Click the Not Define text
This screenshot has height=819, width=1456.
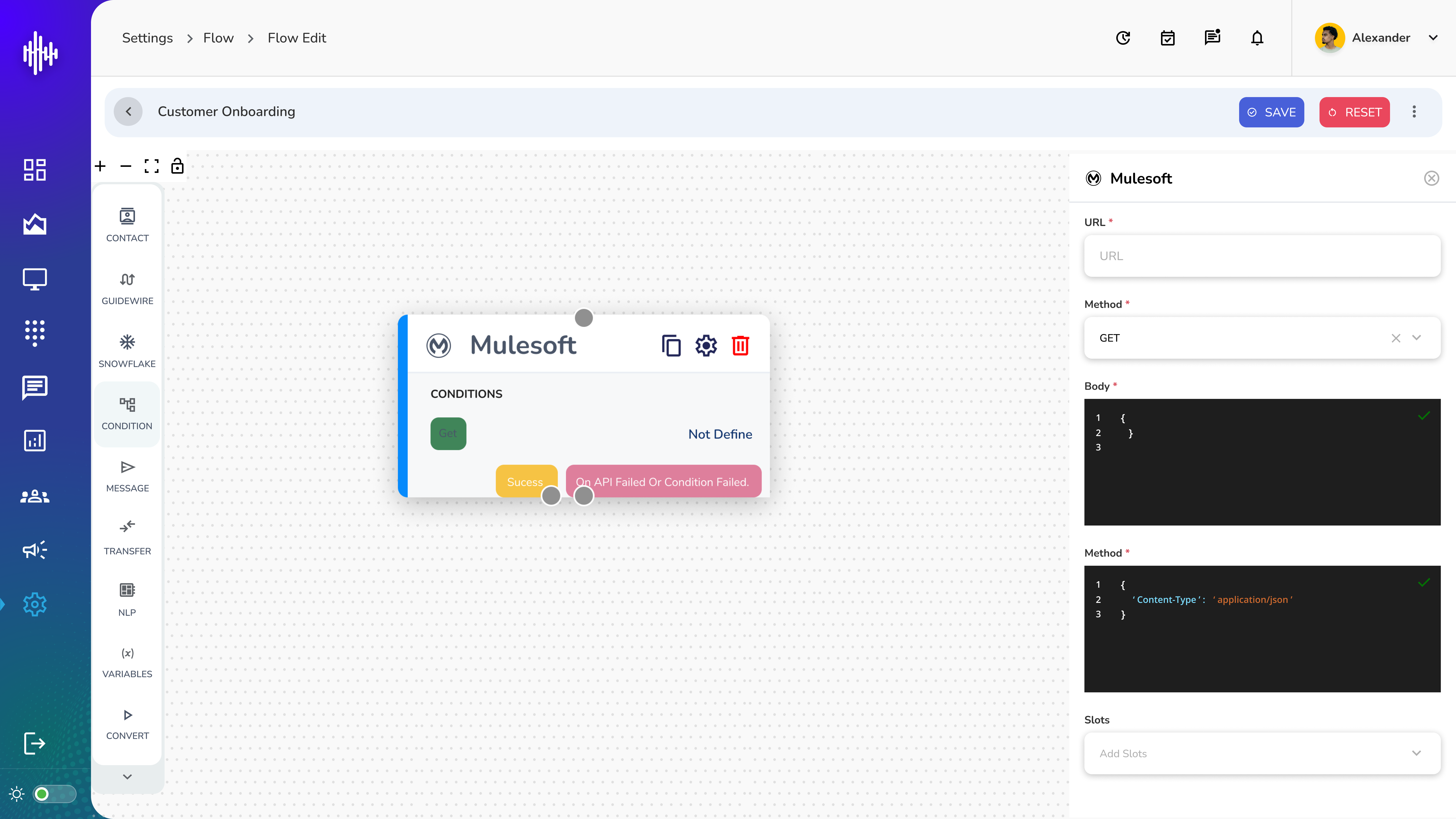tap(720, 434)
